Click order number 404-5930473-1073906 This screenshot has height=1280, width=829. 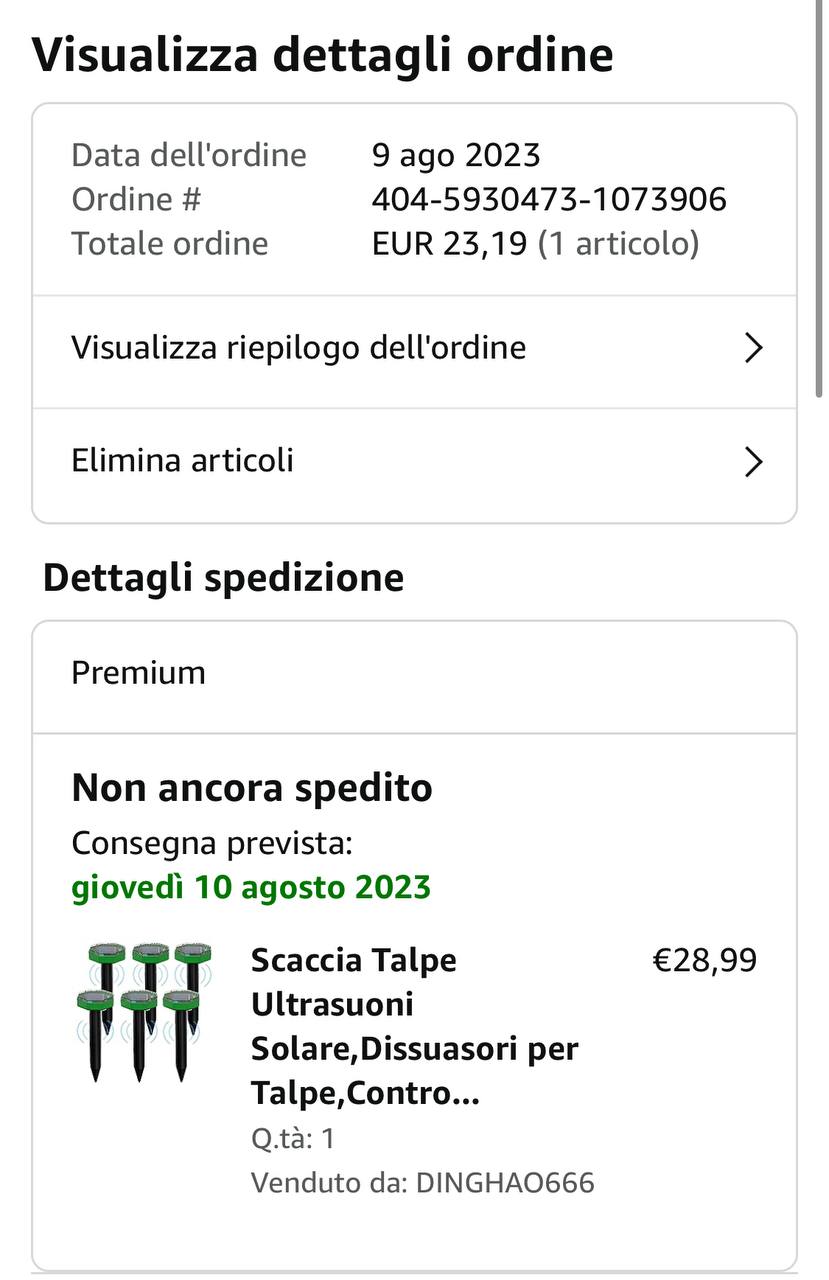click(549, 199)
